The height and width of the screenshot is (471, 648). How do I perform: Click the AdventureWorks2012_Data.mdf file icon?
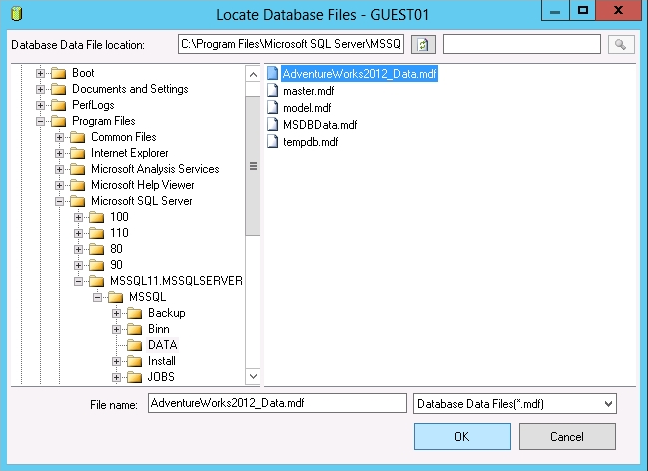[272, 74]
